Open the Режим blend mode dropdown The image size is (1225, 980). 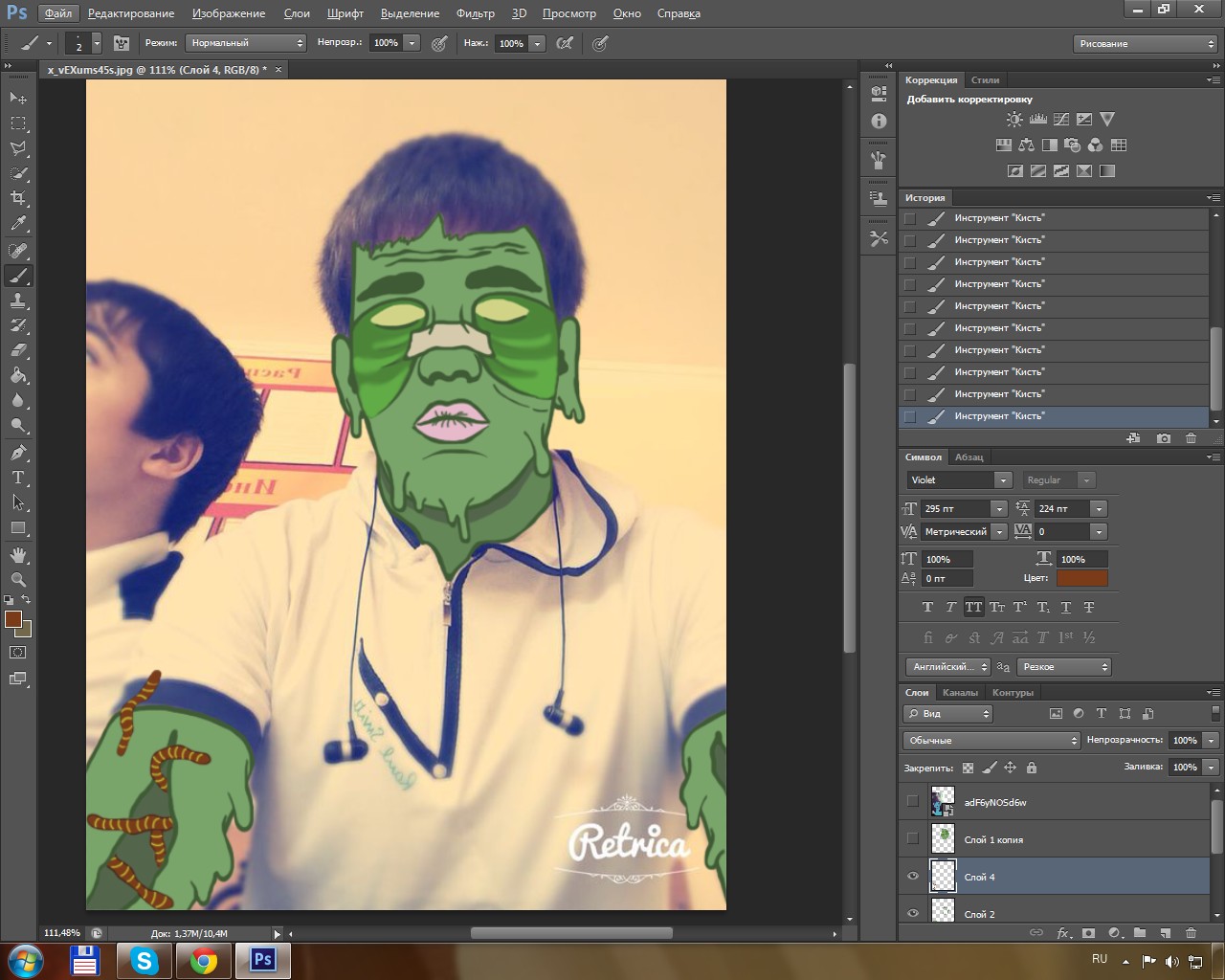click(x=246, y=43)
